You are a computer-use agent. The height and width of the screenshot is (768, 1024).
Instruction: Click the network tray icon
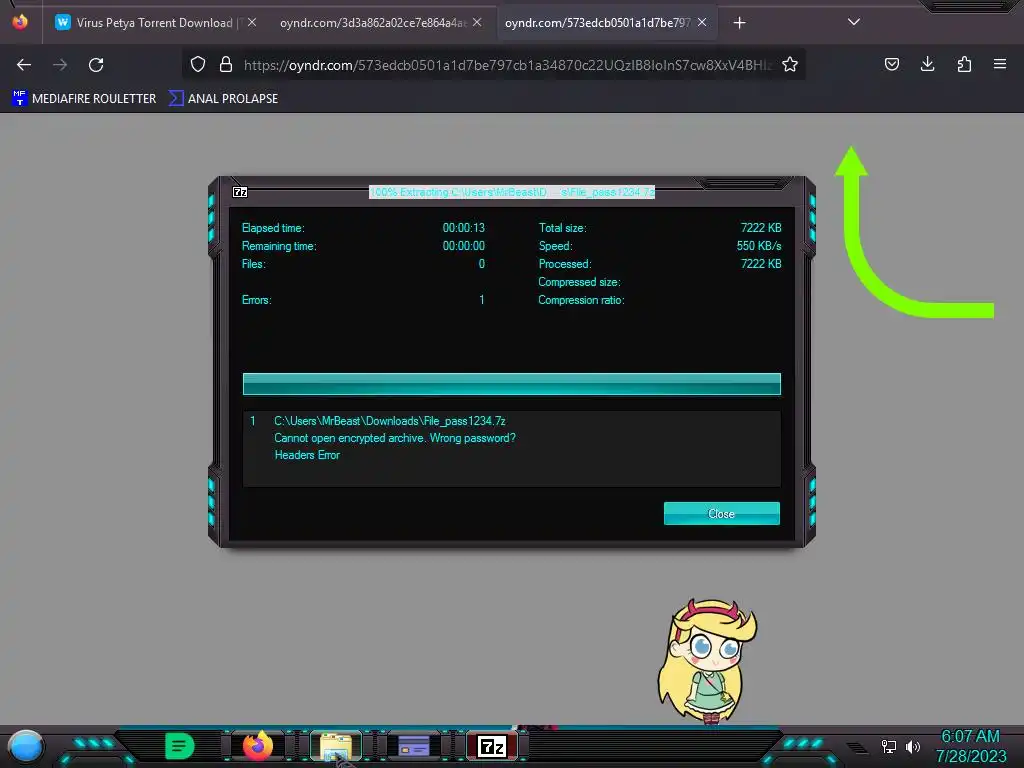click(x=889, y=746)
